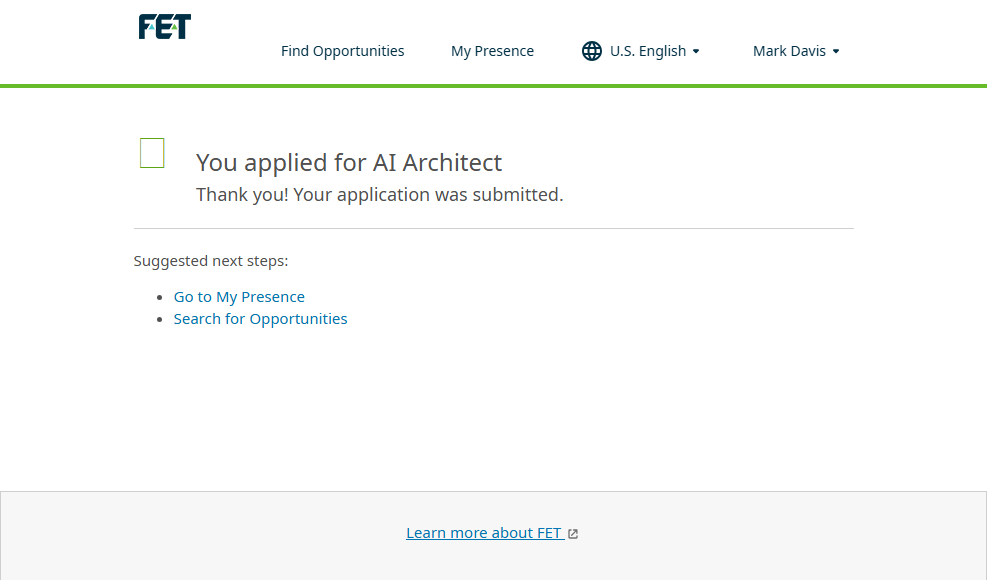Image resolution: width=987 pixels, height=581 pixels.
Task: Follow the Go to My Presence link
Action: [x=239, y=297]
